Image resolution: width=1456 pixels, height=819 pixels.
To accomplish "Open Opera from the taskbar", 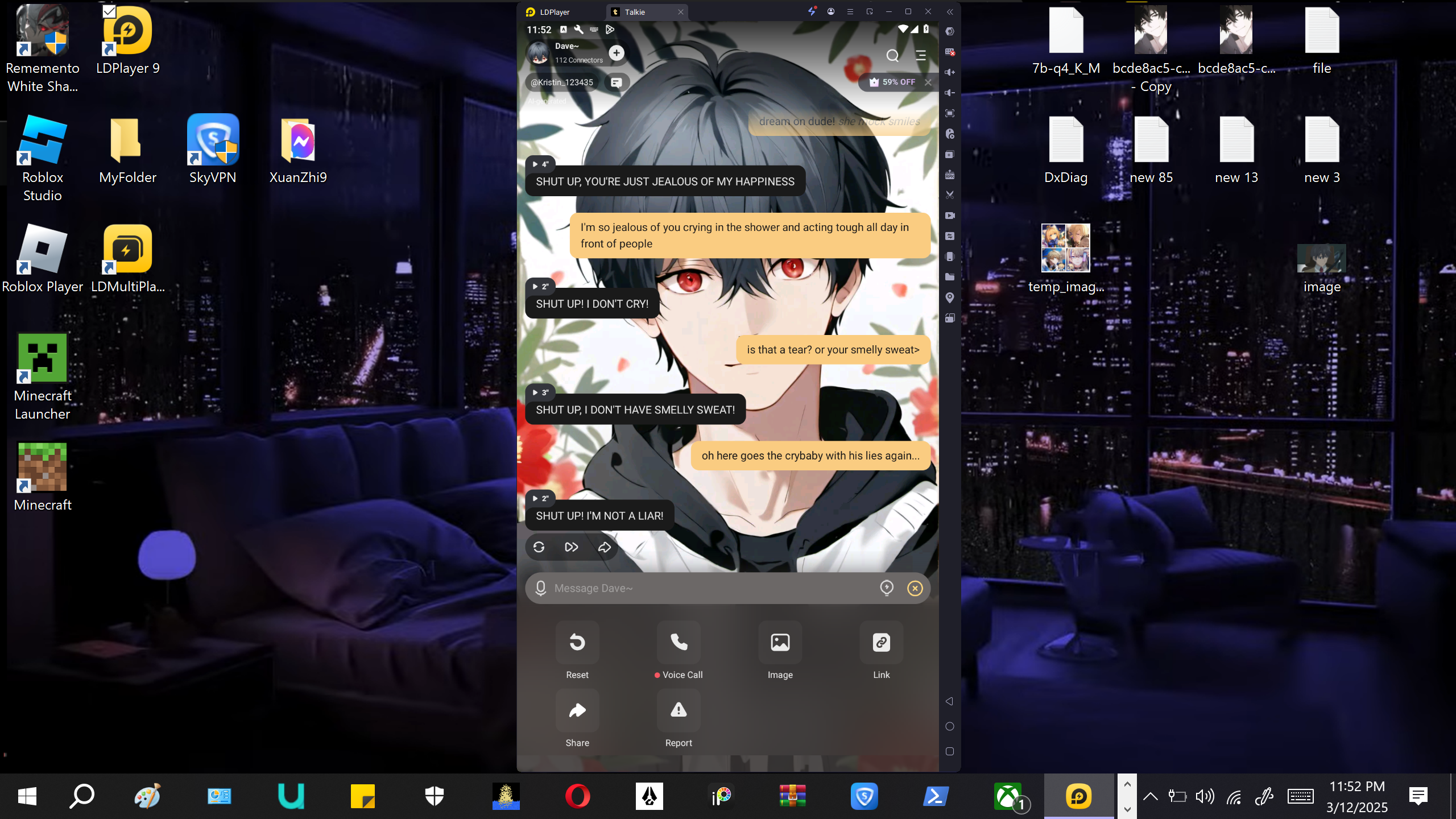I will tap(578, 796).
